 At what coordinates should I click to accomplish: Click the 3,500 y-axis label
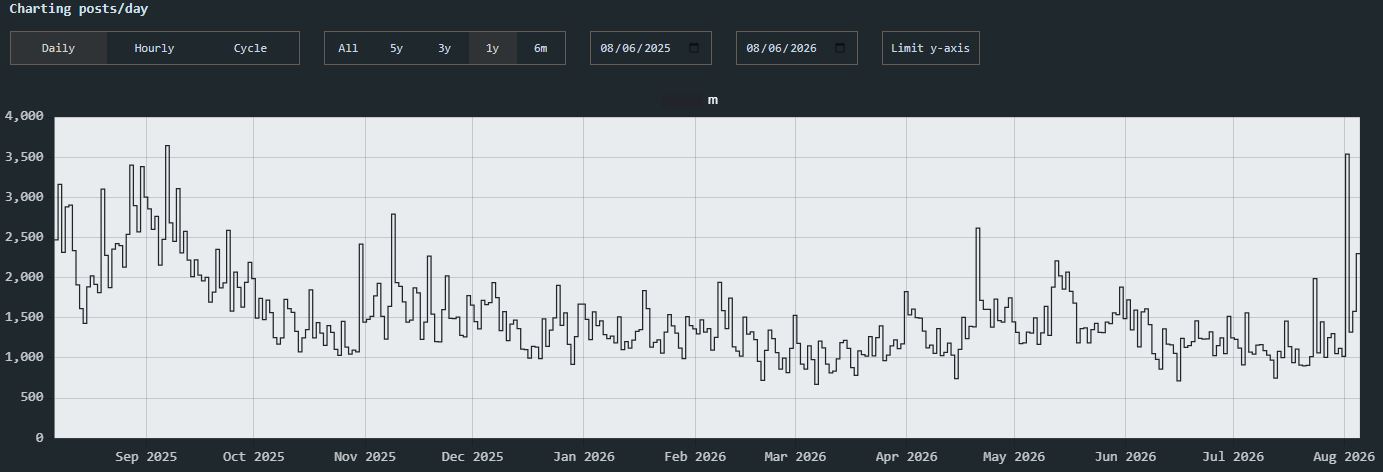[x=24, y=157]
